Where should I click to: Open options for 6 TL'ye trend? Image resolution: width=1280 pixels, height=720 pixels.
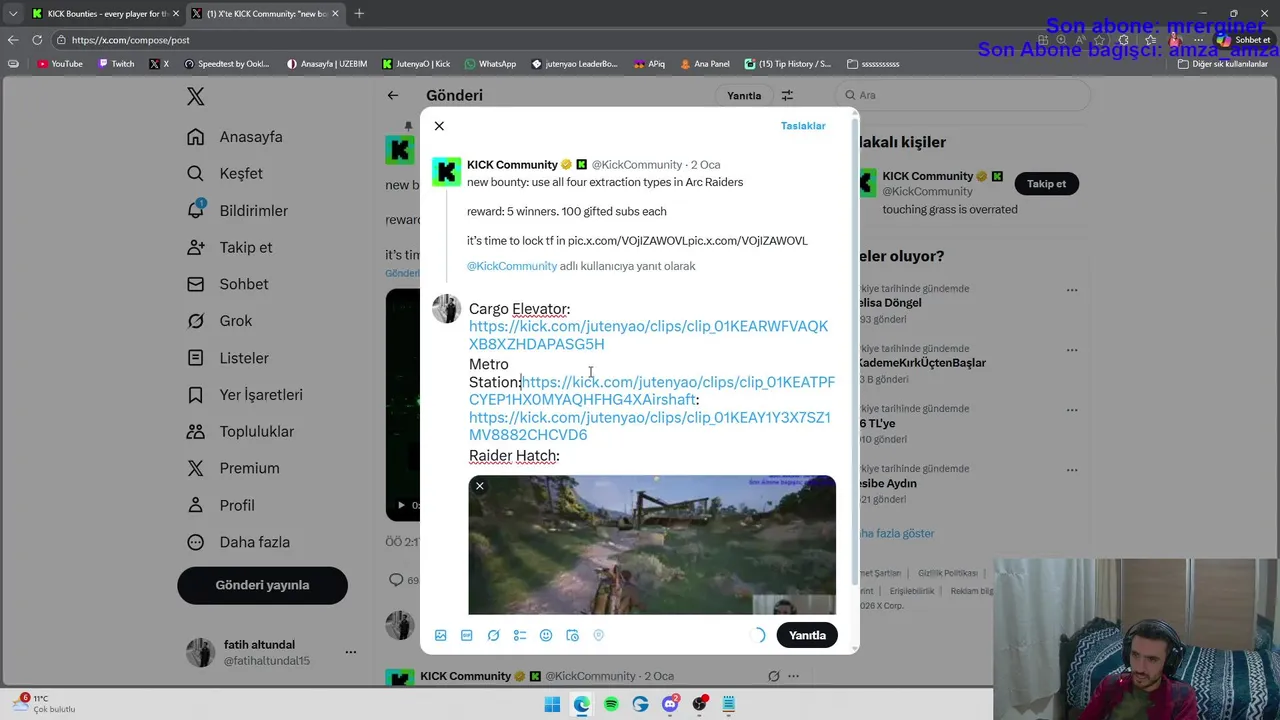tap(1072, 411)
